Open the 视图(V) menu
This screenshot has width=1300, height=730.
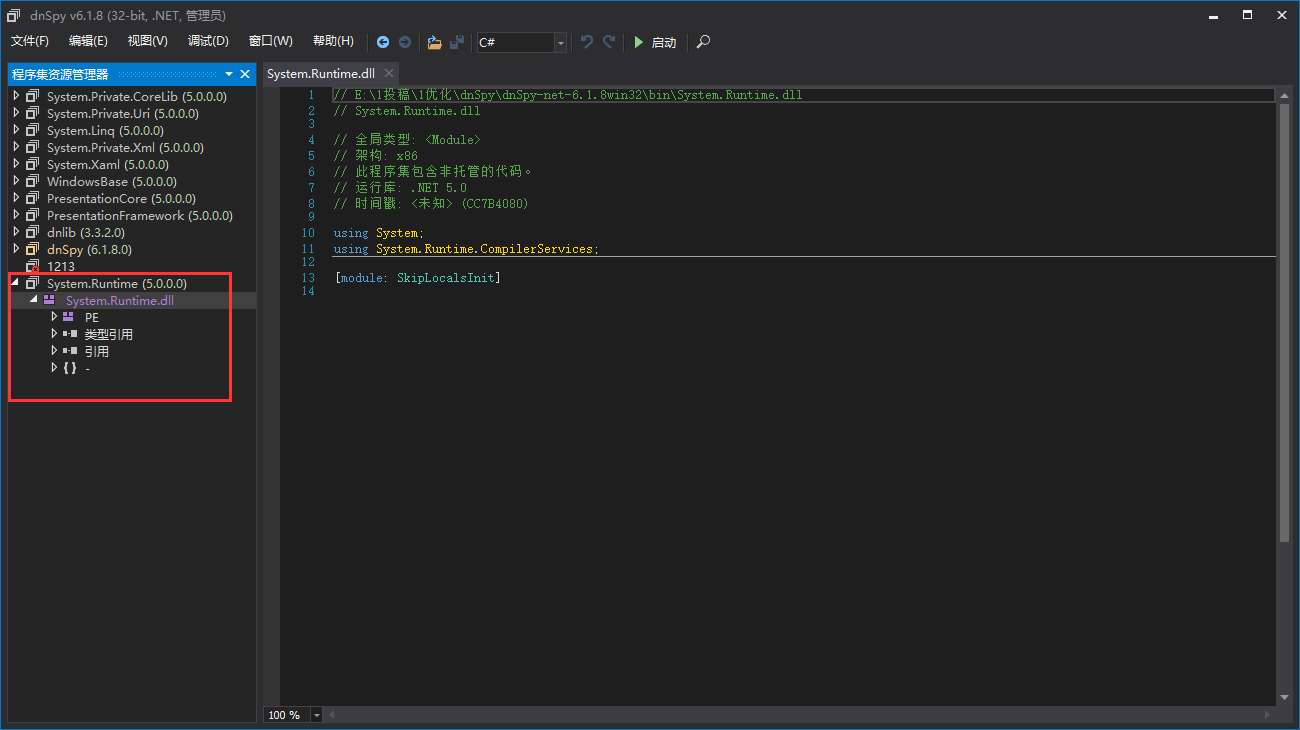[x=148, y=41]
